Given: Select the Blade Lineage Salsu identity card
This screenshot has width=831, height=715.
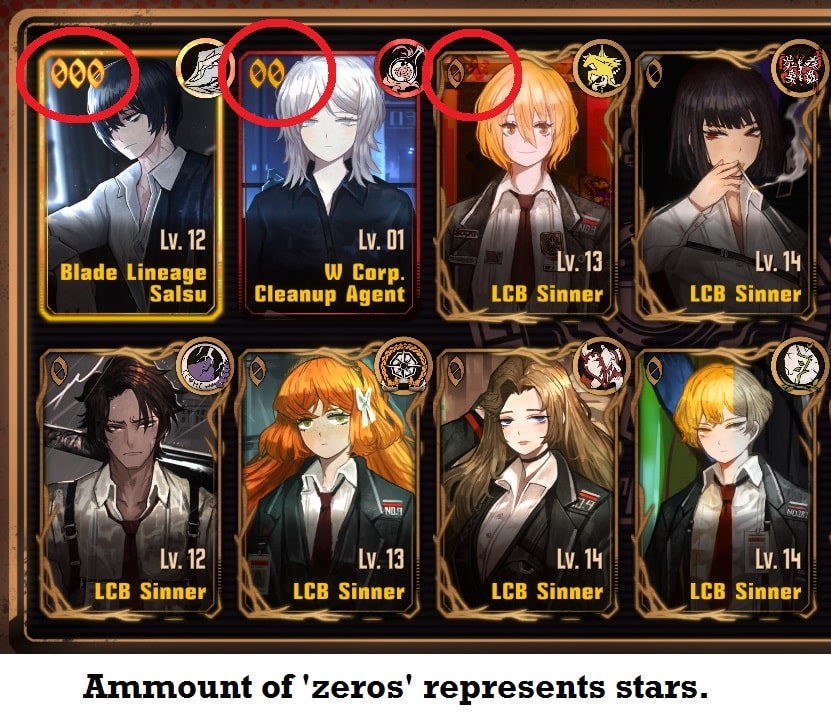Looking at the screenshot, I should tap(130, 184).
